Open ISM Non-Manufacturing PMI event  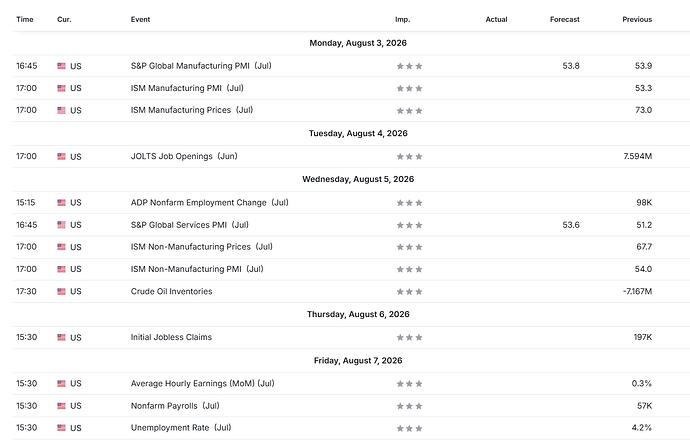(197, 269)
